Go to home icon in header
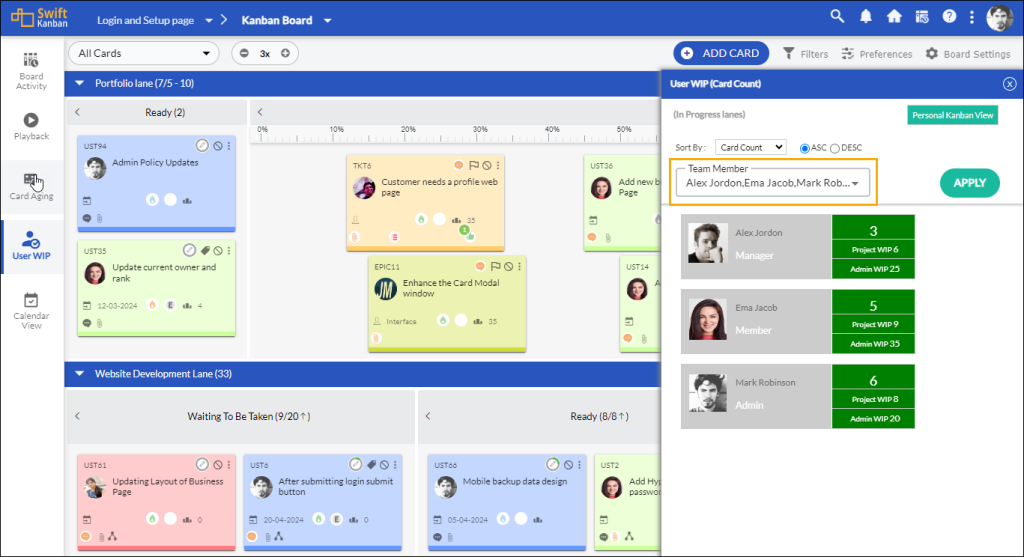This screenshot has height=557, width=1024. coord(894,16)
